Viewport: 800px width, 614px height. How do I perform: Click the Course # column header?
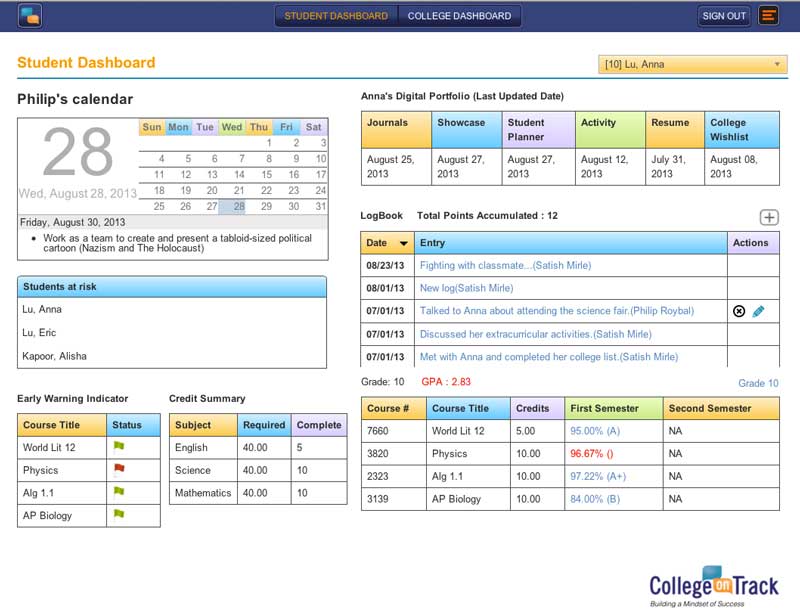tap(394, 408)
